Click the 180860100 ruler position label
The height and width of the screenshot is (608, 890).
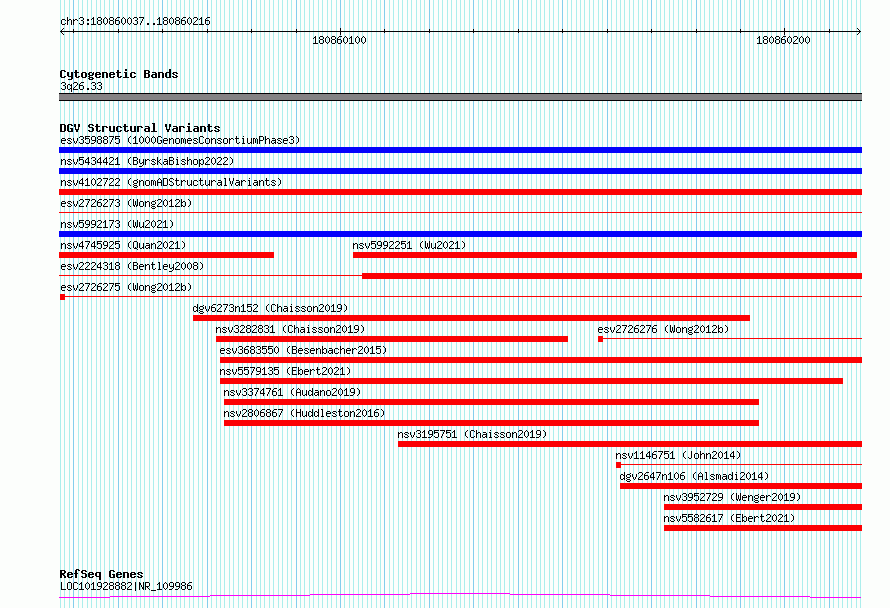coord(339,40)
